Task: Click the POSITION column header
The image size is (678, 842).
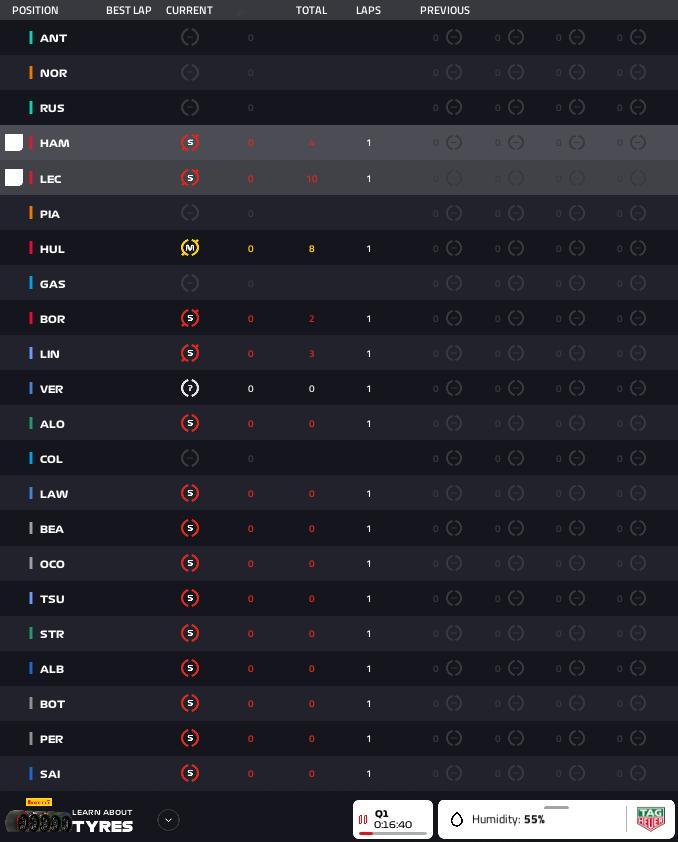Action: 35,10
